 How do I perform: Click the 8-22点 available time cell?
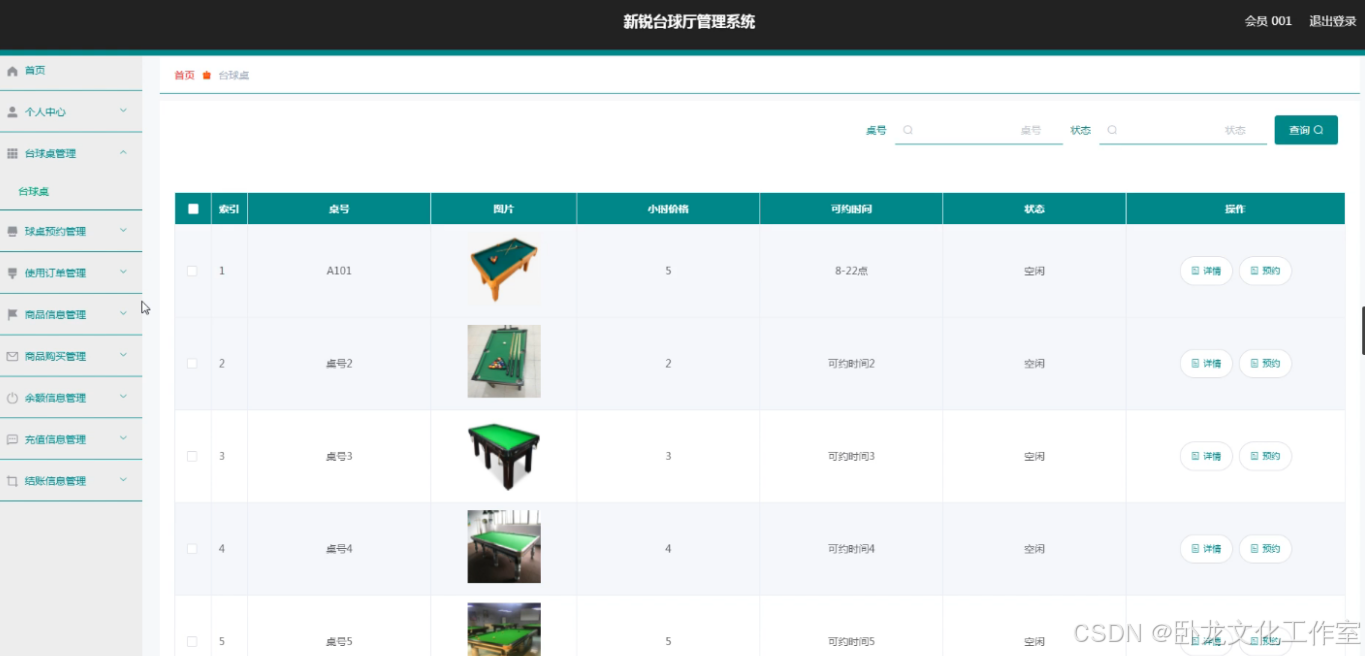coord(851,271)
